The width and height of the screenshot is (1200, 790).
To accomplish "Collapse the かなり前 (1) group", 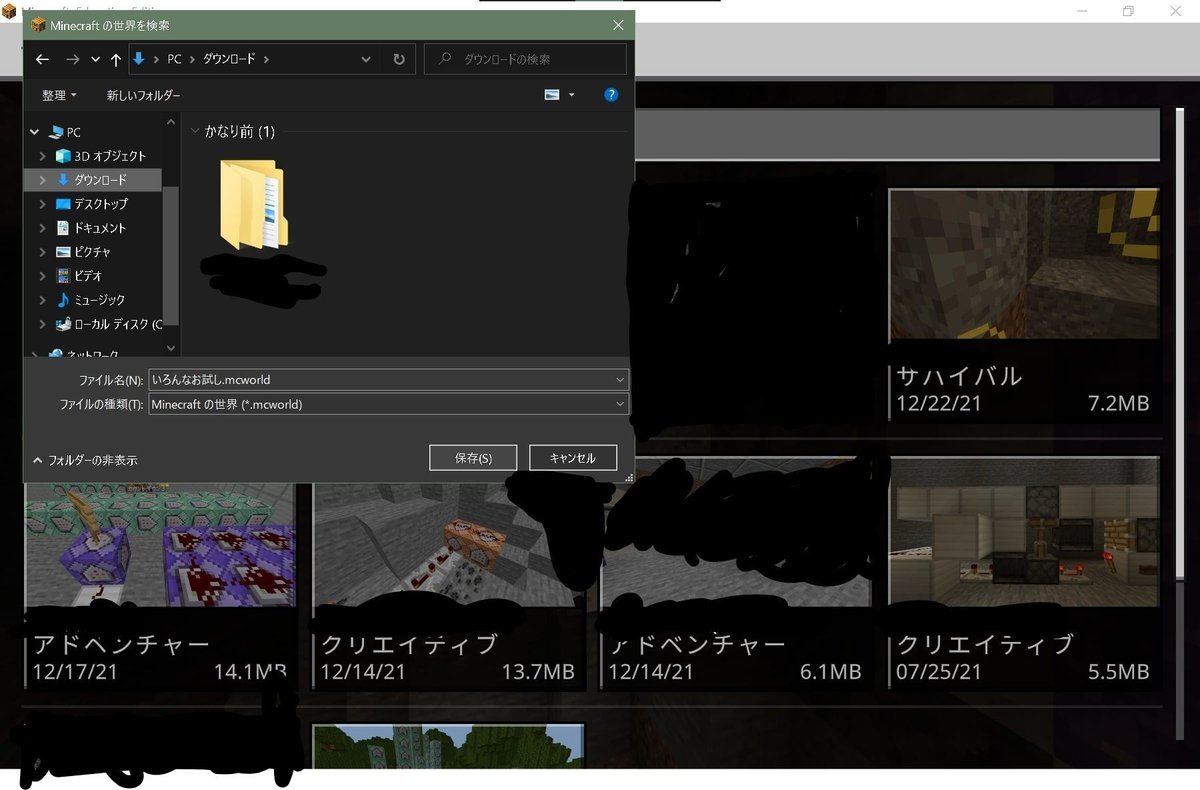I will click(195, 132).
